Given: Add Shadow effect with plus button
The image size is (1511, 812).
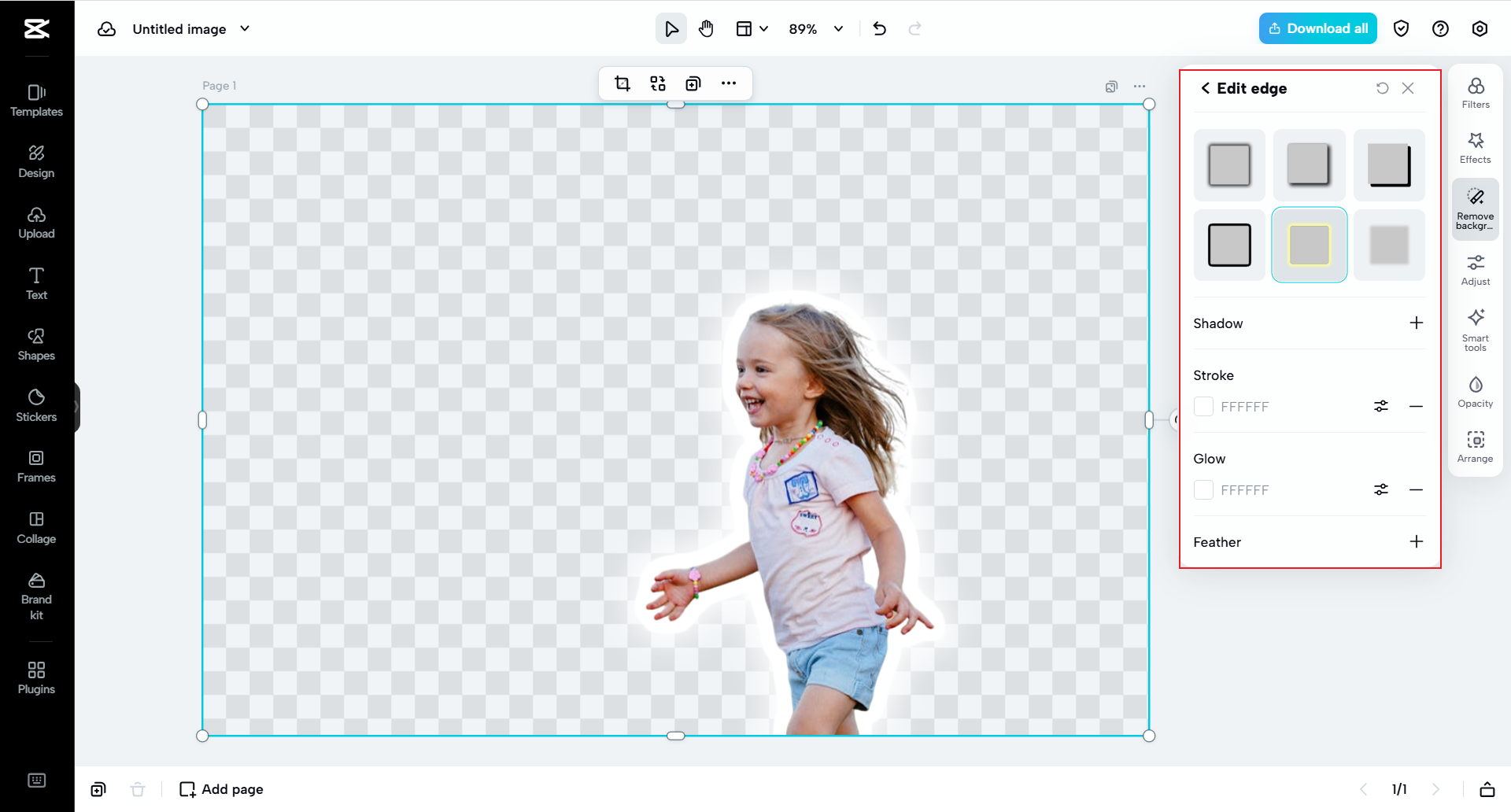Looking at the screenshot, I should pos(1416,323).
